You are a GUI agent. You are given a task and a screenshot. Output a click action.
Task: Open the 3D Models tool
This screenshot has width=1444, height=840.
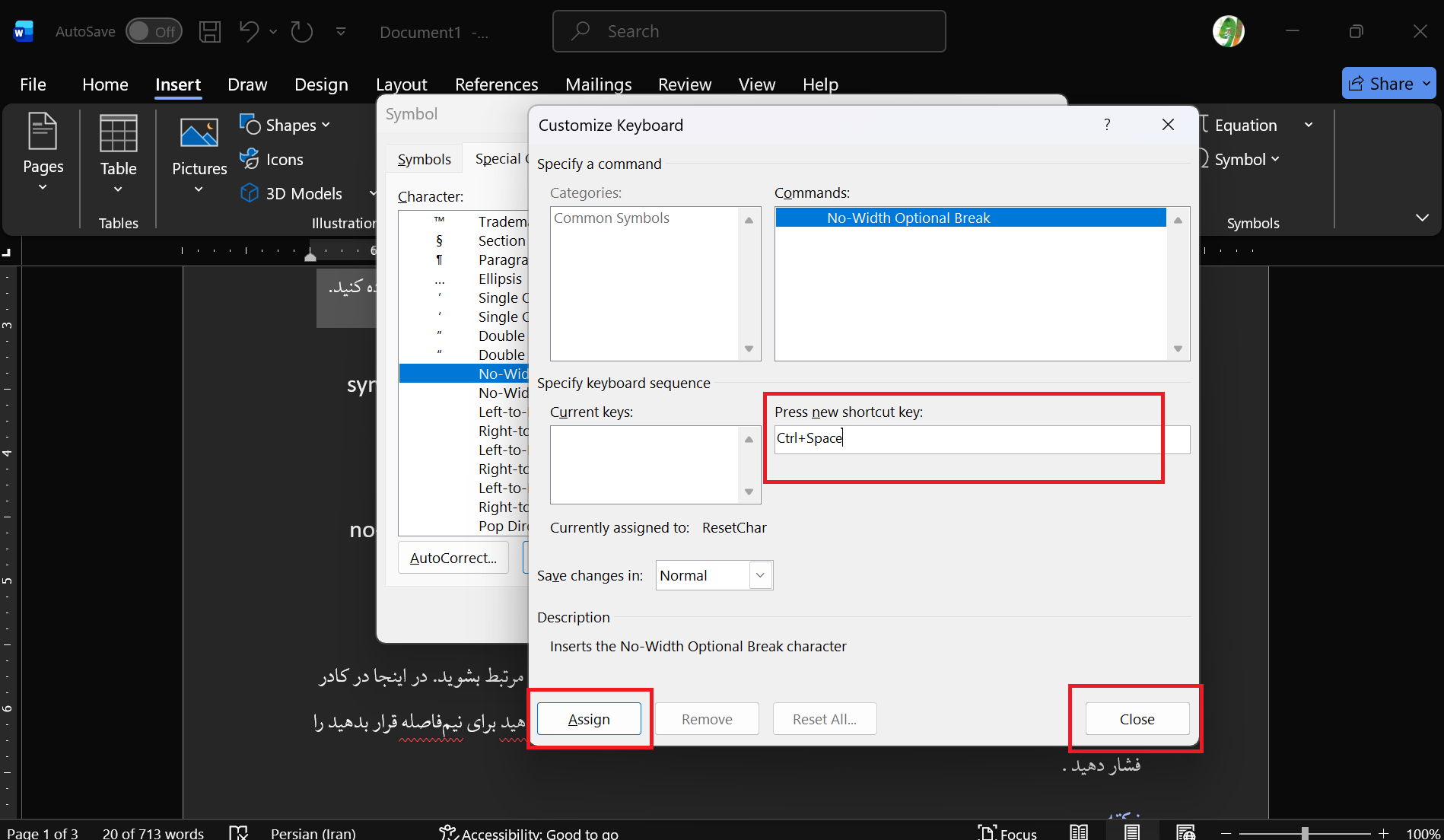(x=292, y=194)
